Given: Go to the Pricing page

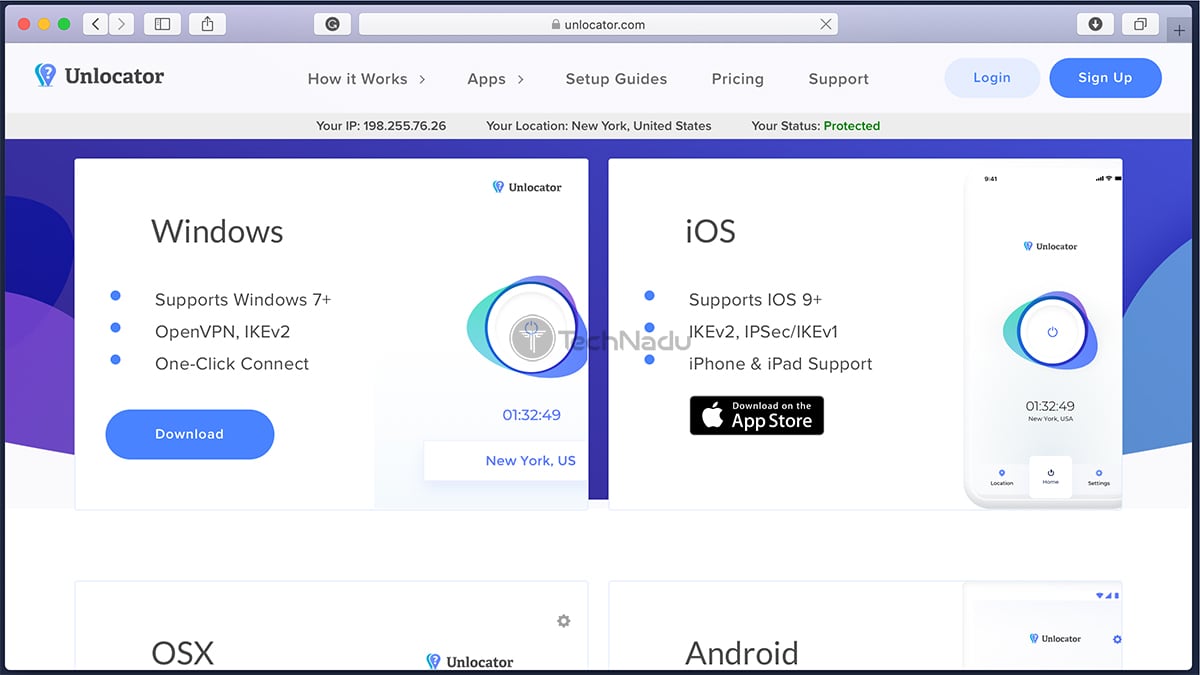Looking at the screenshot, I should tap(737, 79).
